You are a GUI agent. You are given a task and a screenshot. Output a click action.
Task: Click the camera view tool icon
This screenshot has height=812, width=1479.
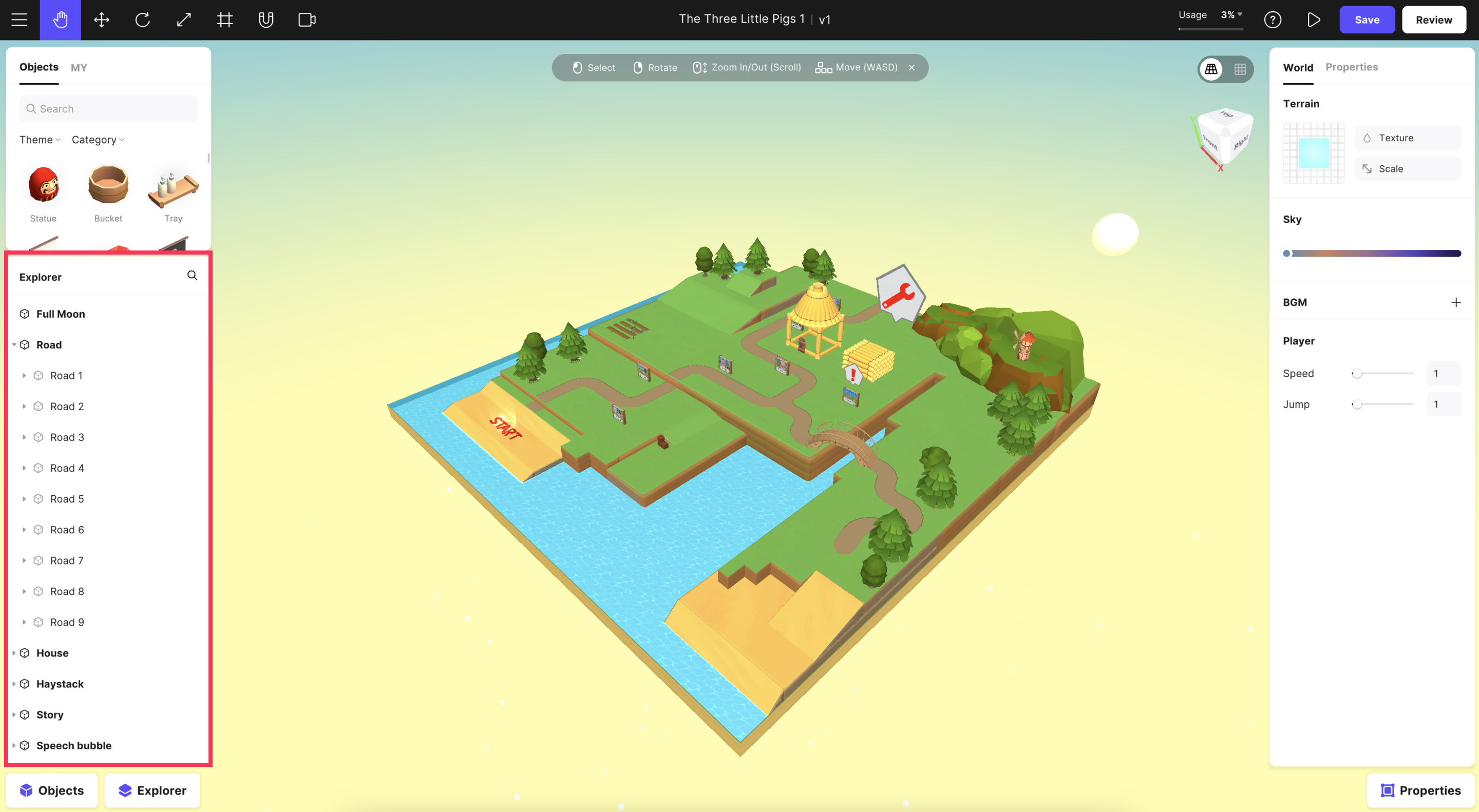point(307,20)
